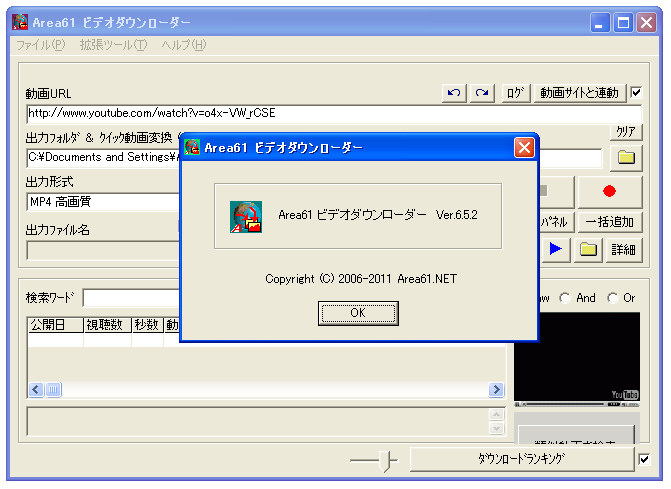The image size is (671, 489).
Task: Click the クリア button
Action: [x=626, y=132]
